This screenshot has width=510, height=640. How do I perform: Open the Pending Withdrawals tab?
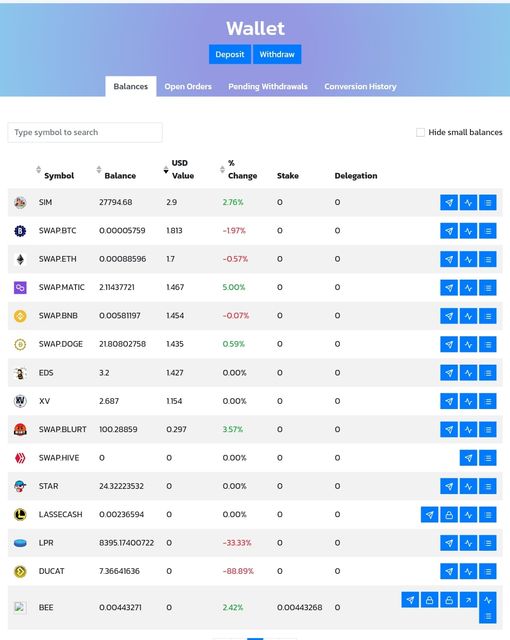(x=268, y=87)
